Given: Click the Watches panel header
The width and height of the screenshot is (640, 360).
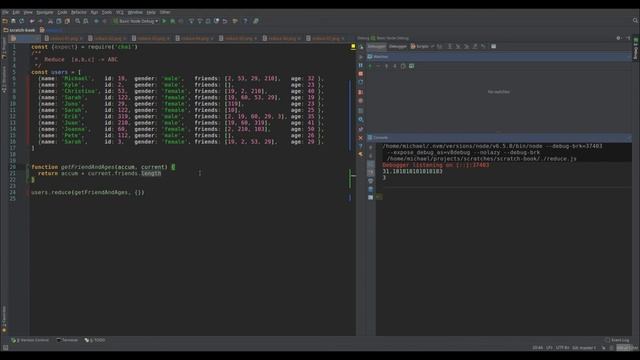Looking at the screenshot, I should [x=499, y=57].
